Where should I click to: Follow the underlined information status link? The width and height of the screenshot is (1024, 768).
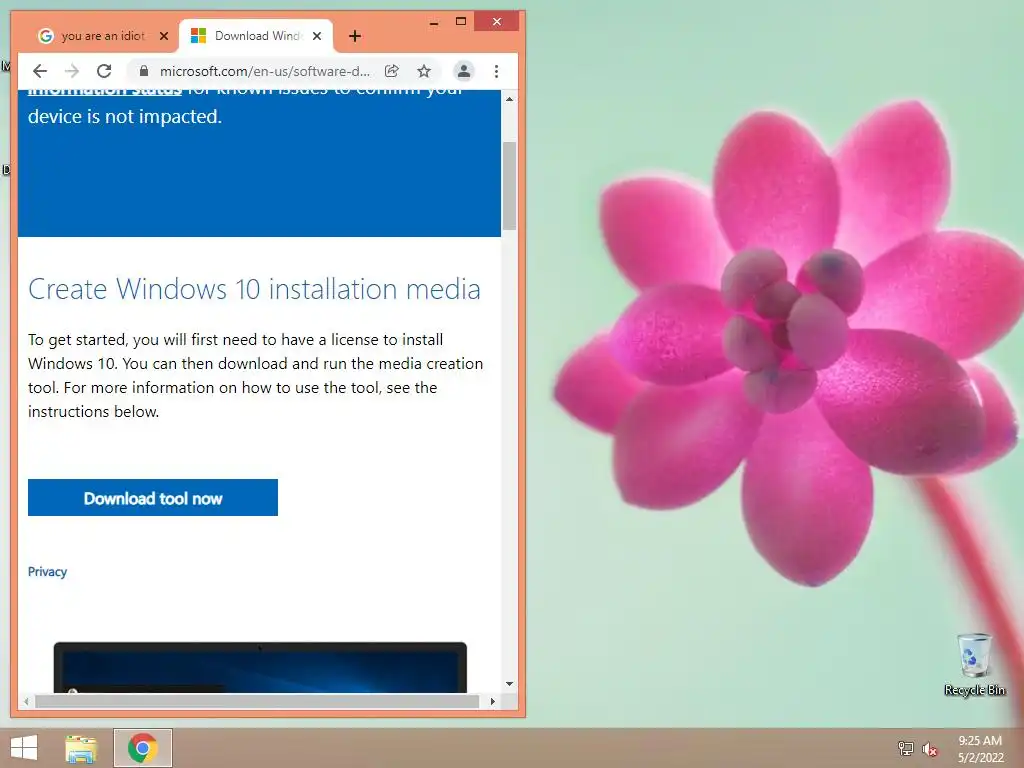coord(104,92)
